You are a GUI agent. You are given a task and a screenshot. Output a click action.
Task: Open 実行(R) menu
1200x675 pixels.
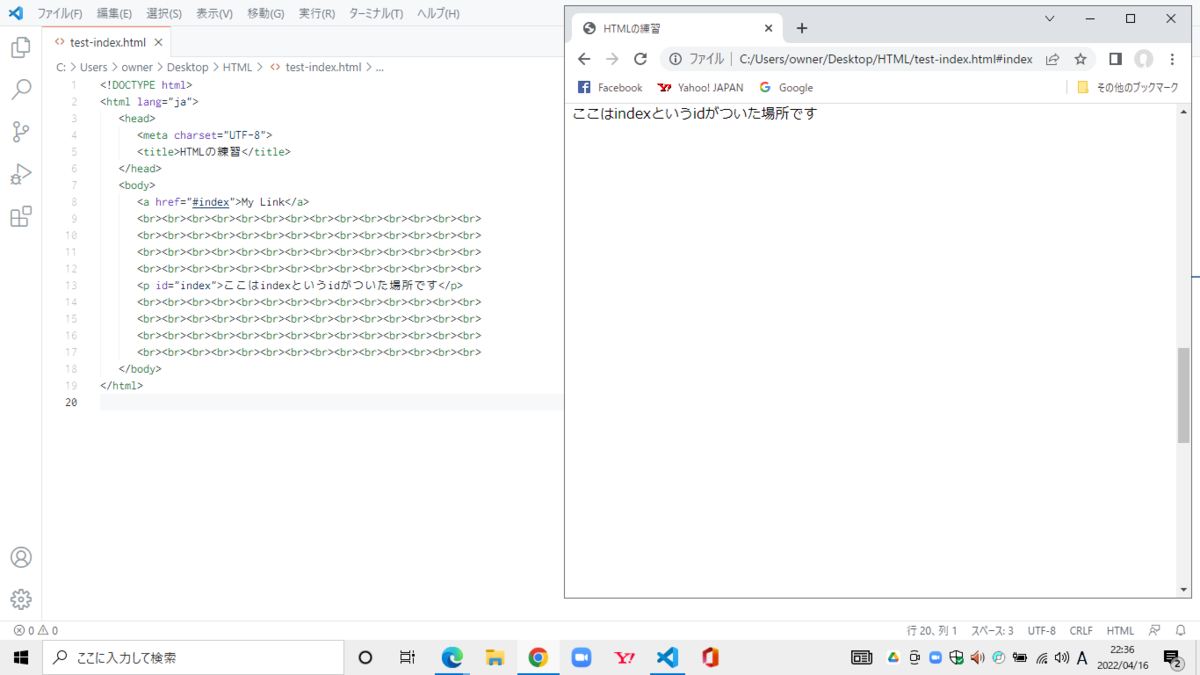click(316, 13)
